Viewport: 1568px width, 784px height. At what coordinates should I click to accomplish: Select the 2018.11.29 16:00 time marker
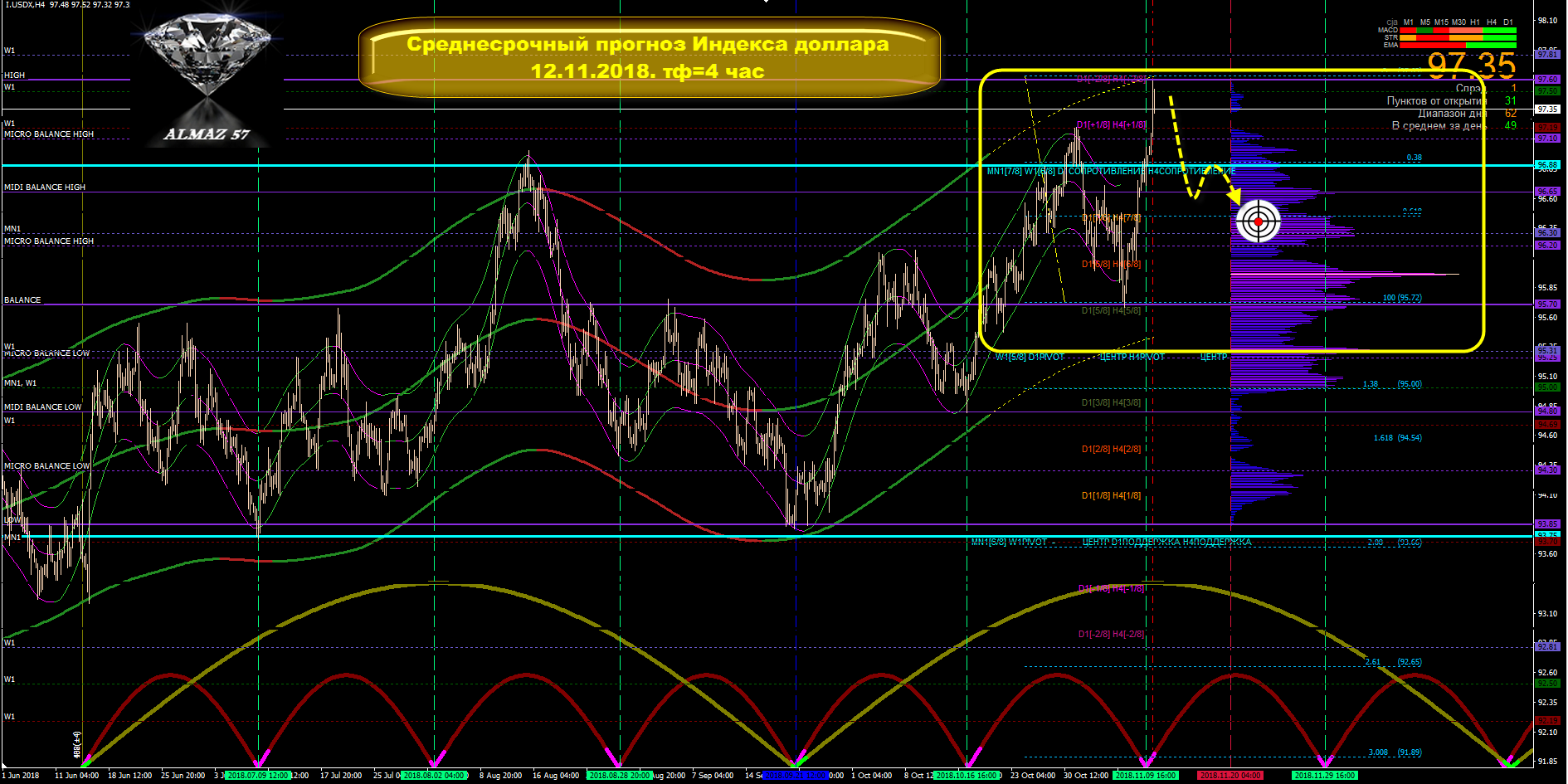click(1324, 776)
